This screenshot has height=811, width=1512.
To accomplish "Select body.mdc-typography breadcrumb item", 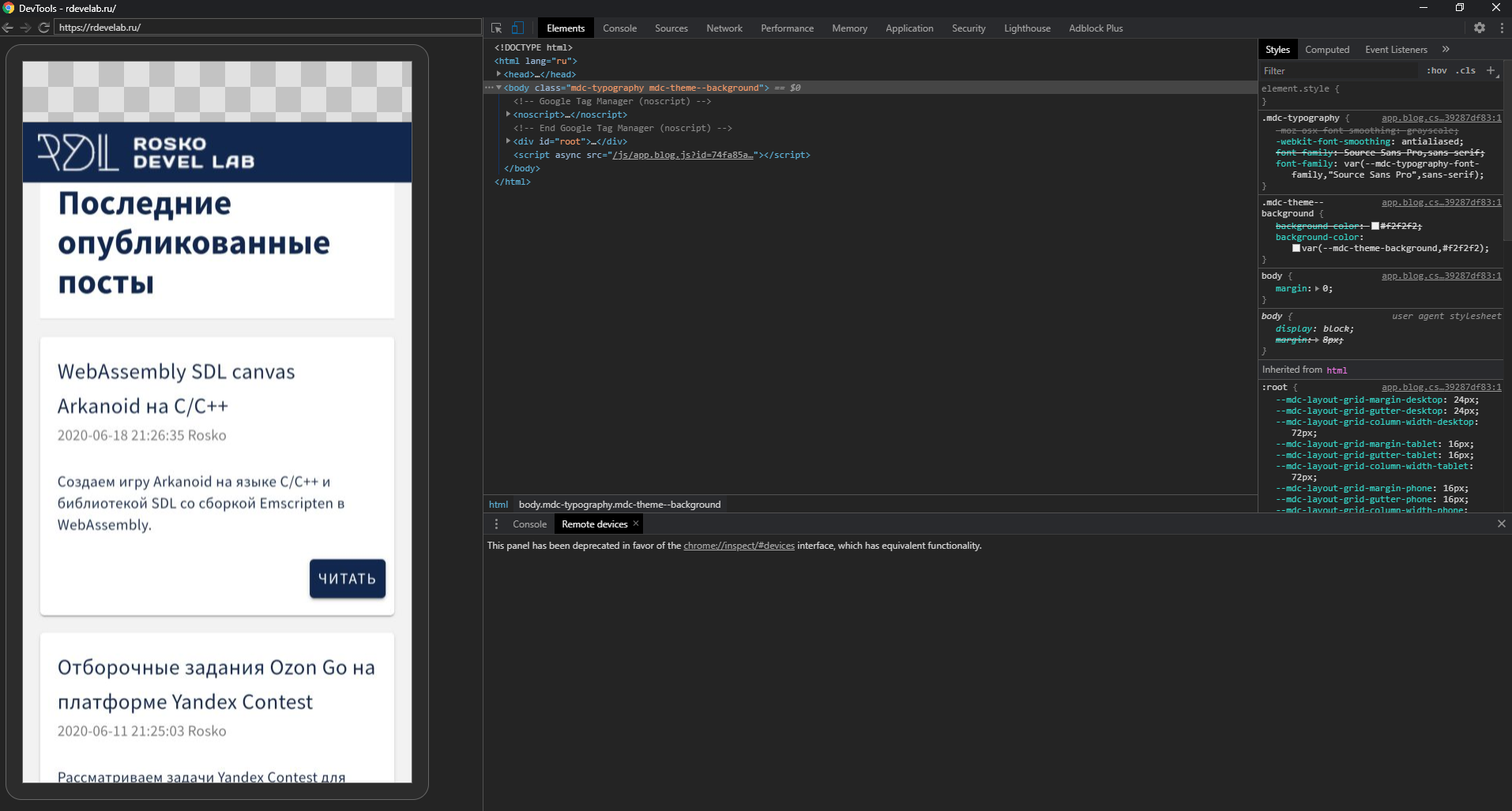I will point(619,505).
